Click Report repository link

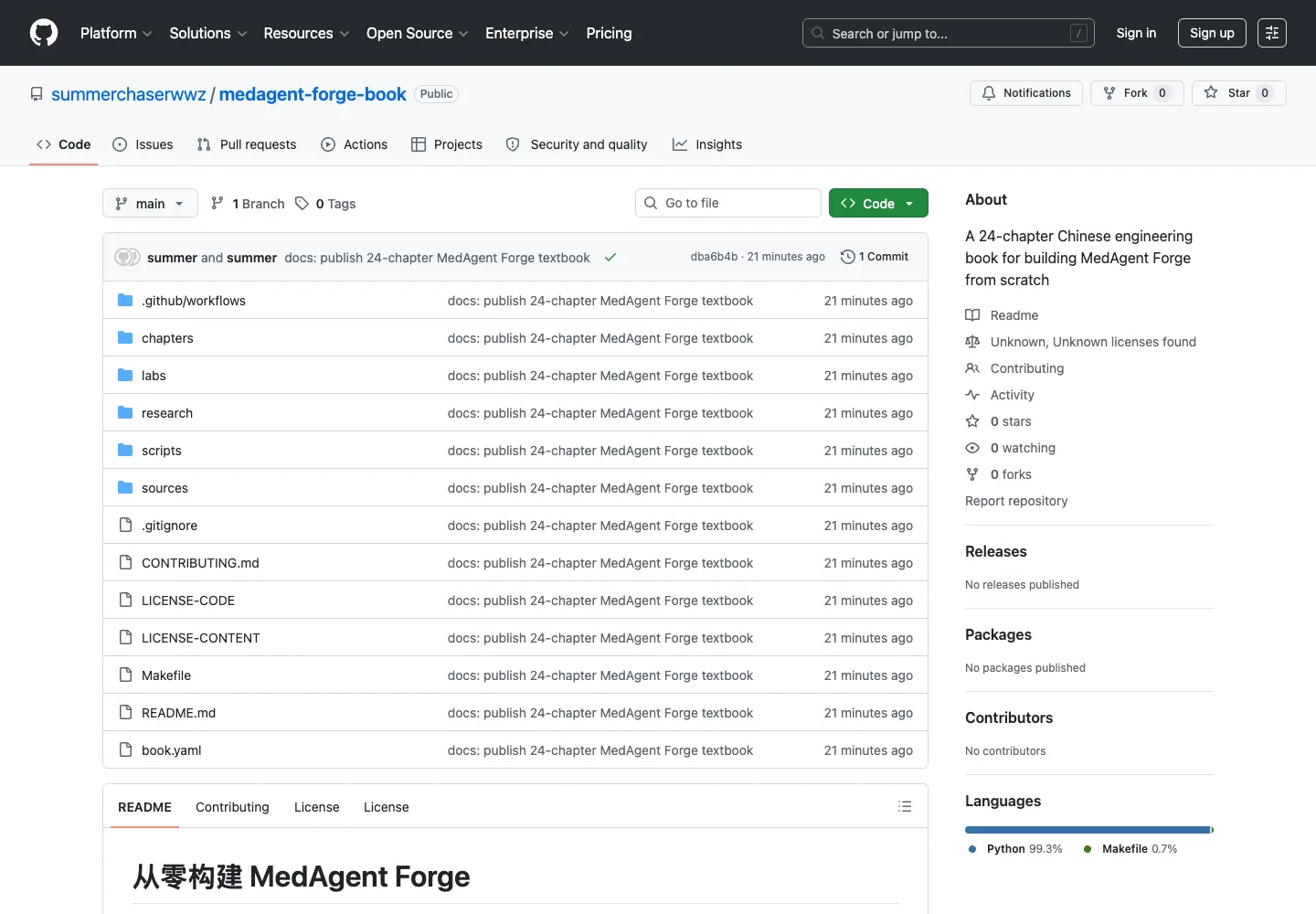pyautogui.click(x=1016, y=501)
